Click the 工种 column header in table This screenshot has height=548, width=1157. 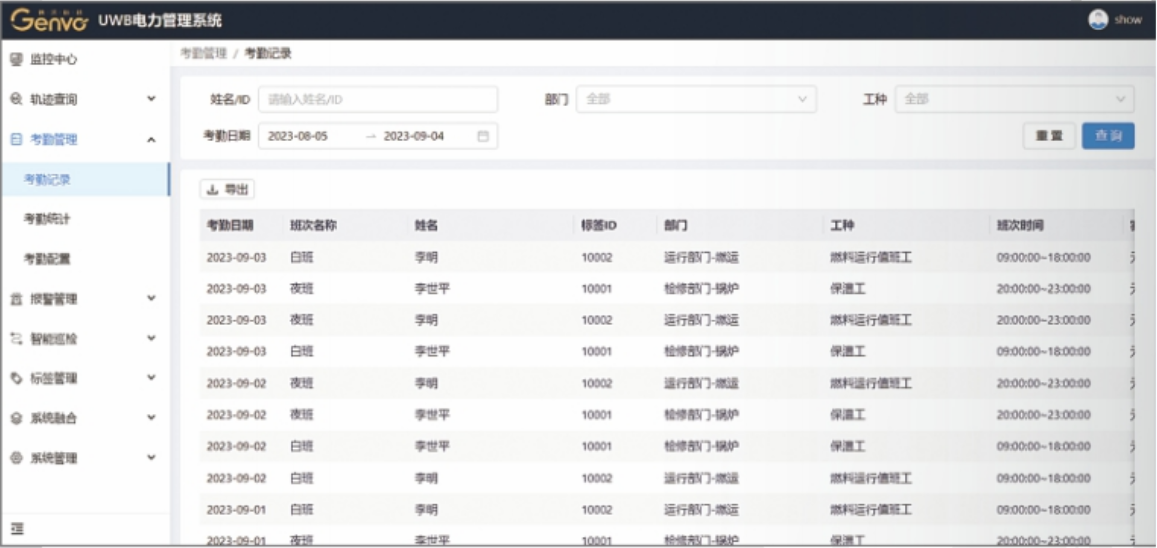tap(842, 226)
